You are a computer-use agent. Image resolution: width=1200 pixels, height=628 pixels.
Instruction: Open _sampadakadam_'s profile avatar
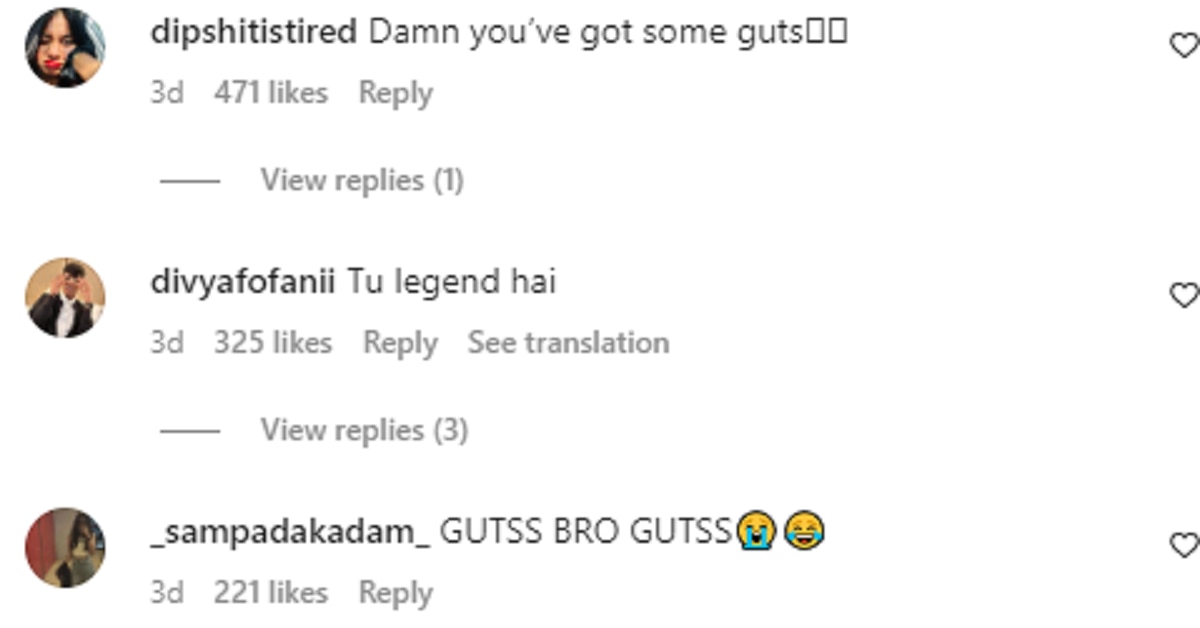point(65,548)
